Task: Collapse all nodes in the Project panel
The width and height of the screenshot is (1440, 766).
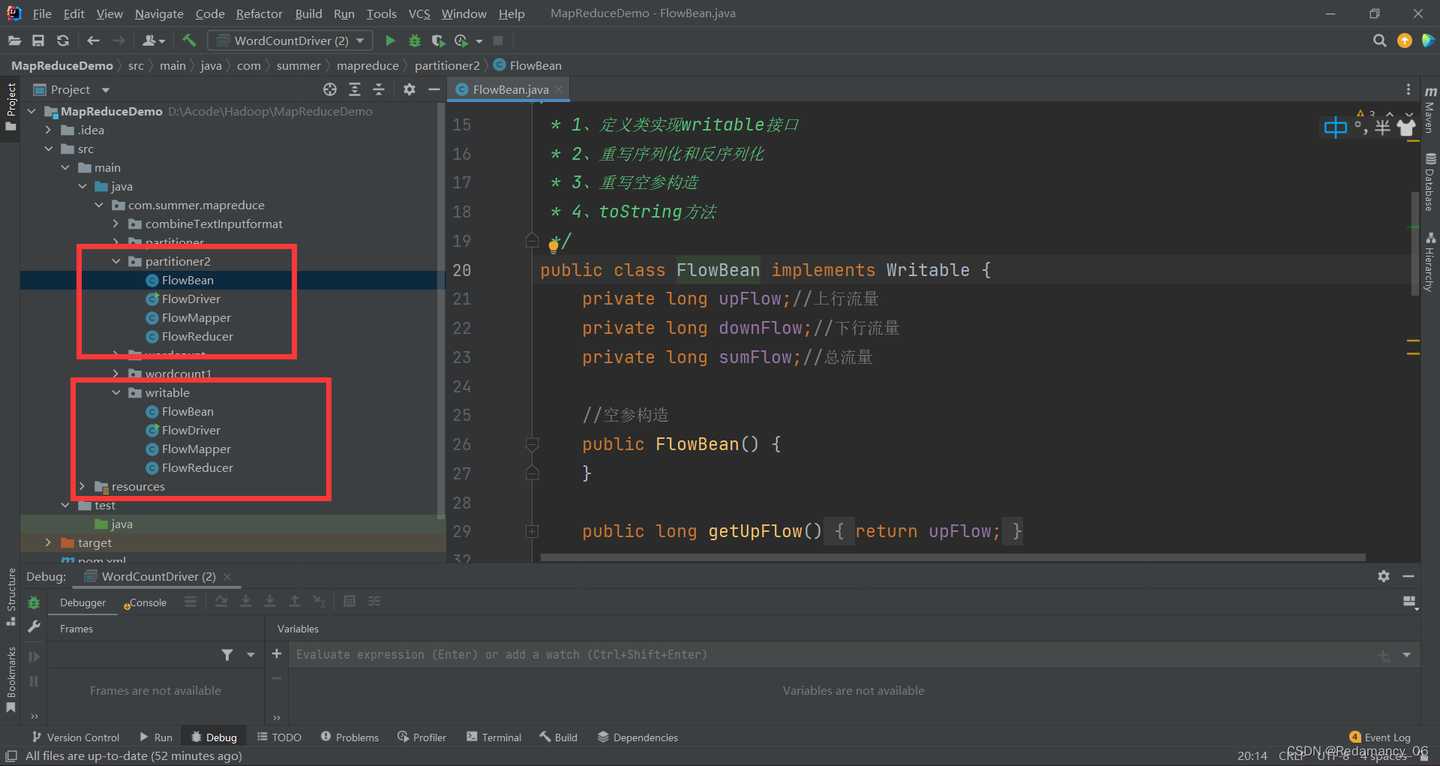Action: coord(378,90)
